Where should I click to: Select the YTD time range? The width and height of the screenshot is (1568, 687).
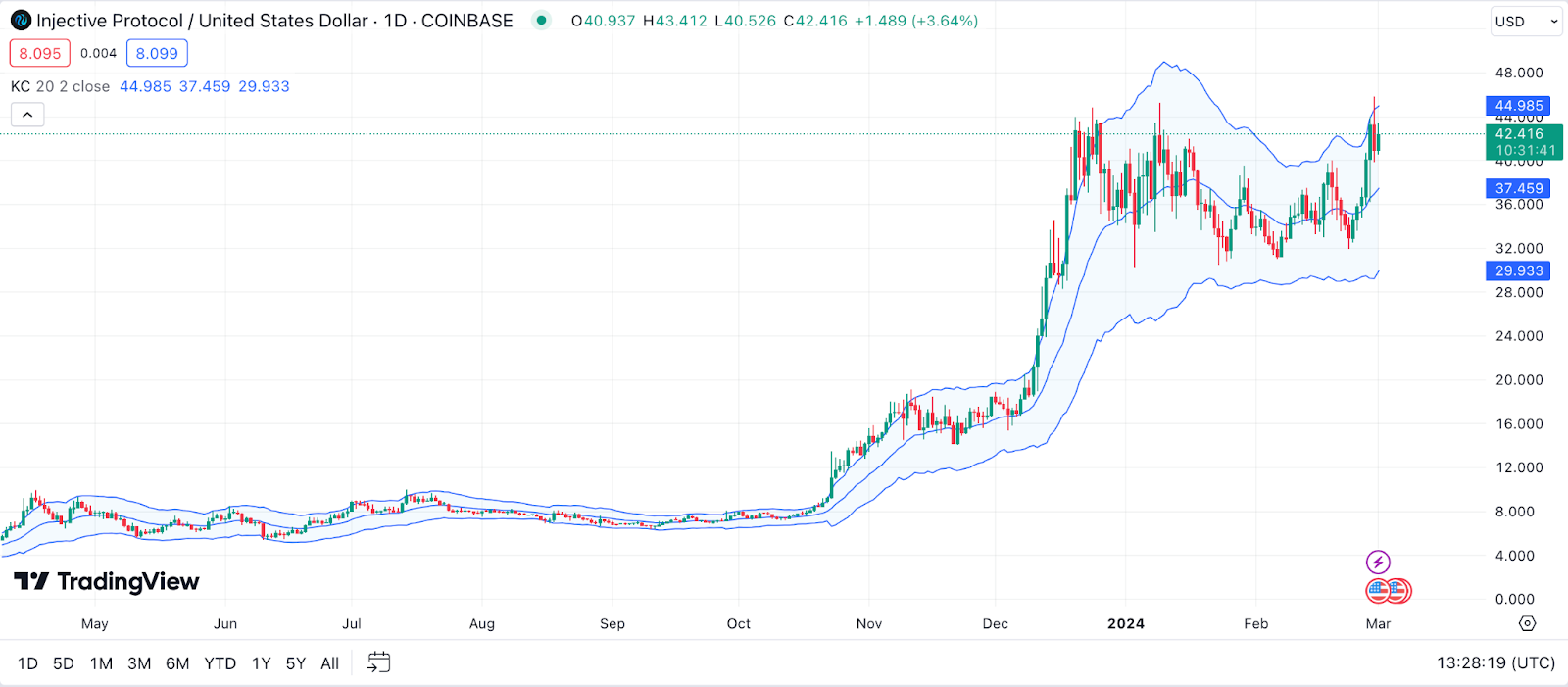tap(220, 663)
